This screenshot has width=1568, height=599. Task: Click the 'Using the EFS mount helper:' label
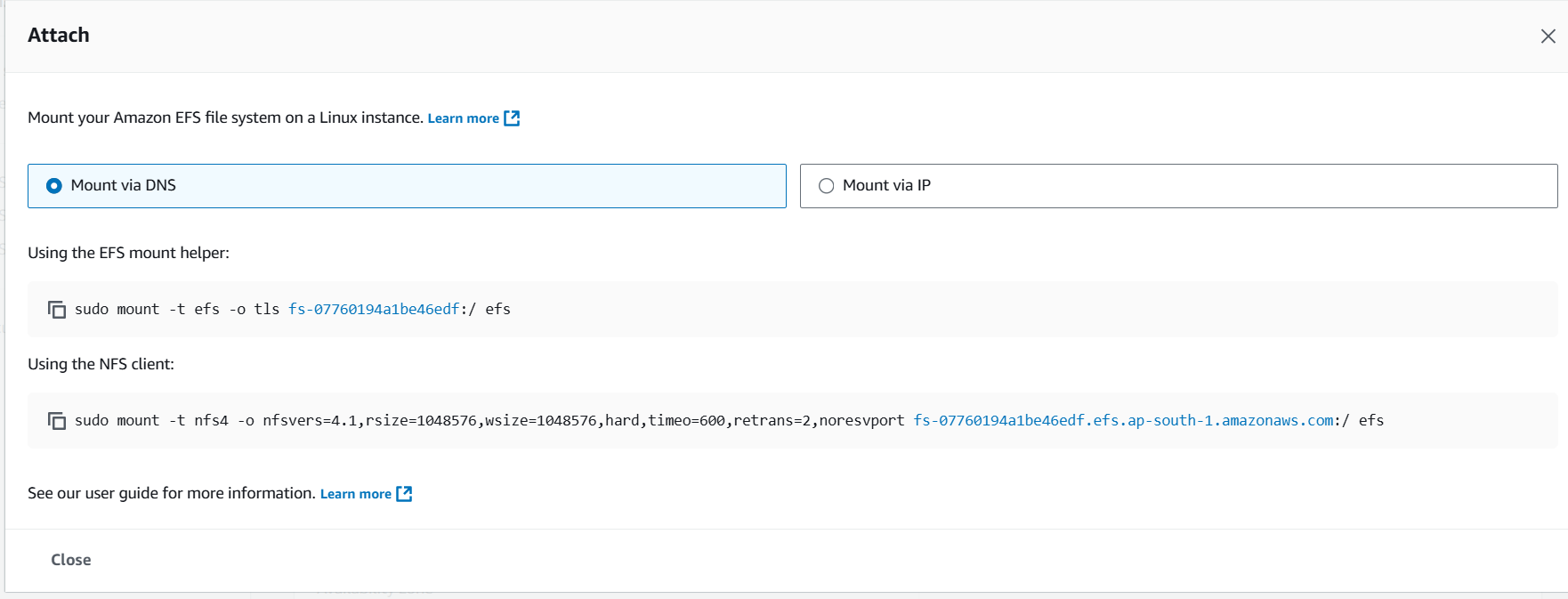(x=128, y=253)
